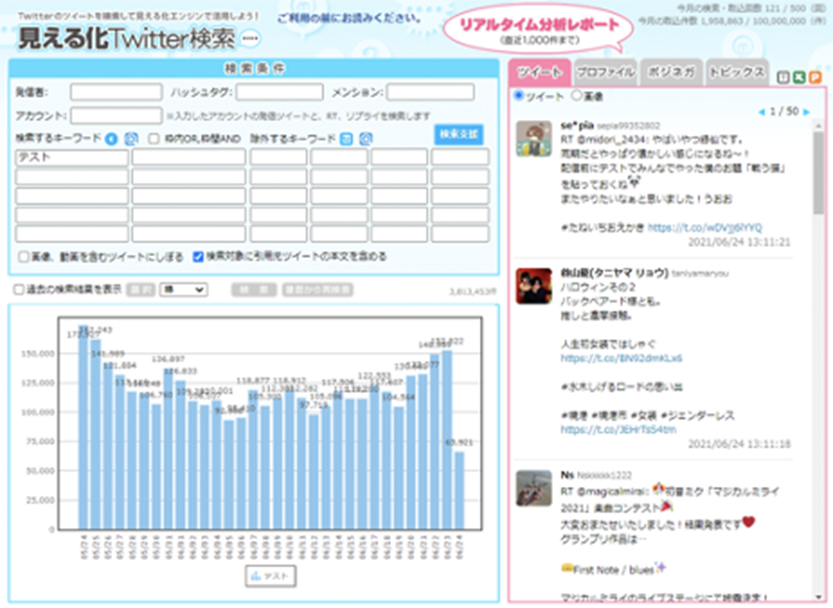This screenshot has height=608, width=833.
Task: Switch to the トピックス tab
Action: (x=737, y=72)
